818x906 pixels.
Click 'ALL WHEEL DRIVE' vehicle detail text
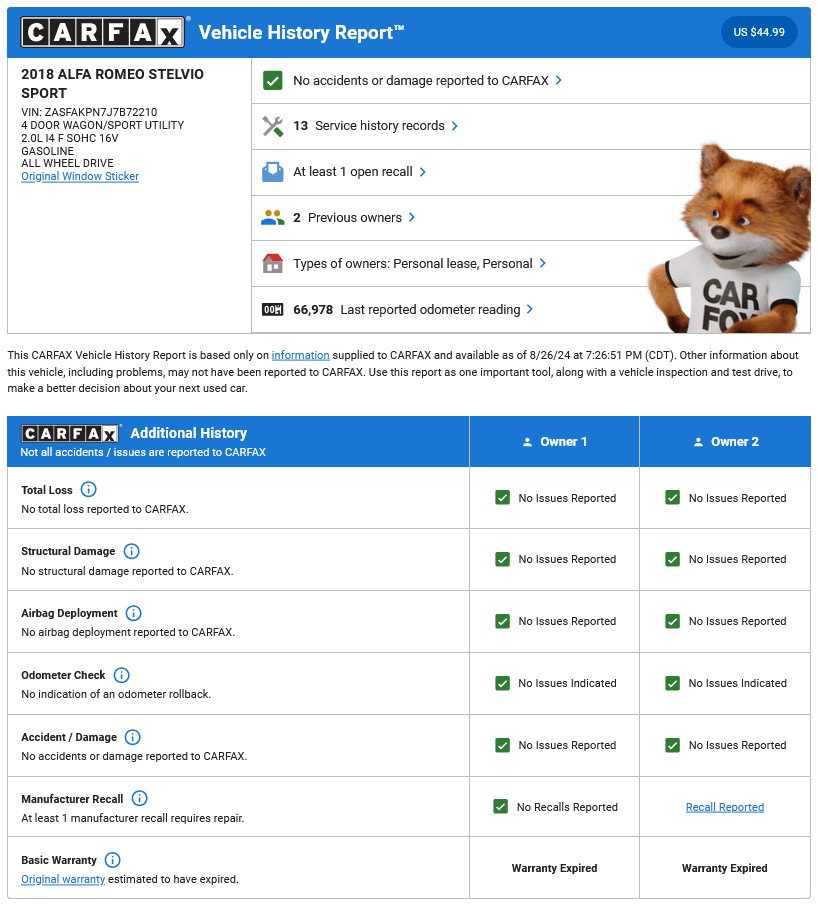[x=67, y=164]
